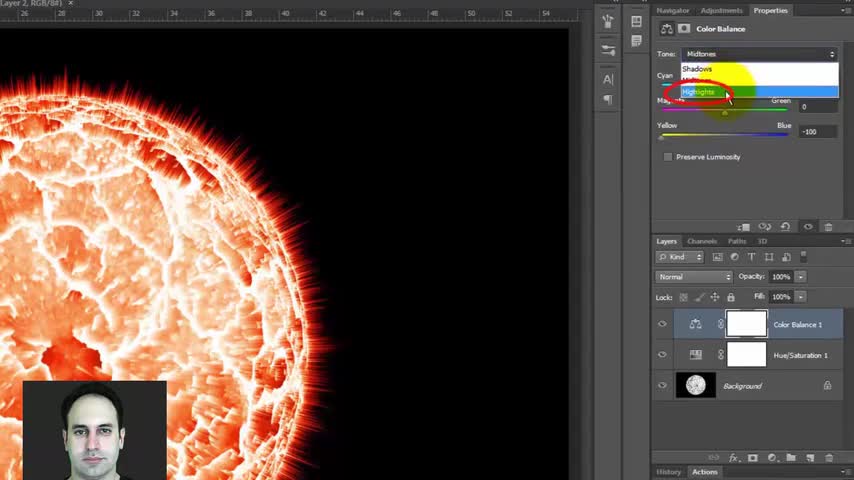Select the Background layer thumbnail

tap(696, 386)
